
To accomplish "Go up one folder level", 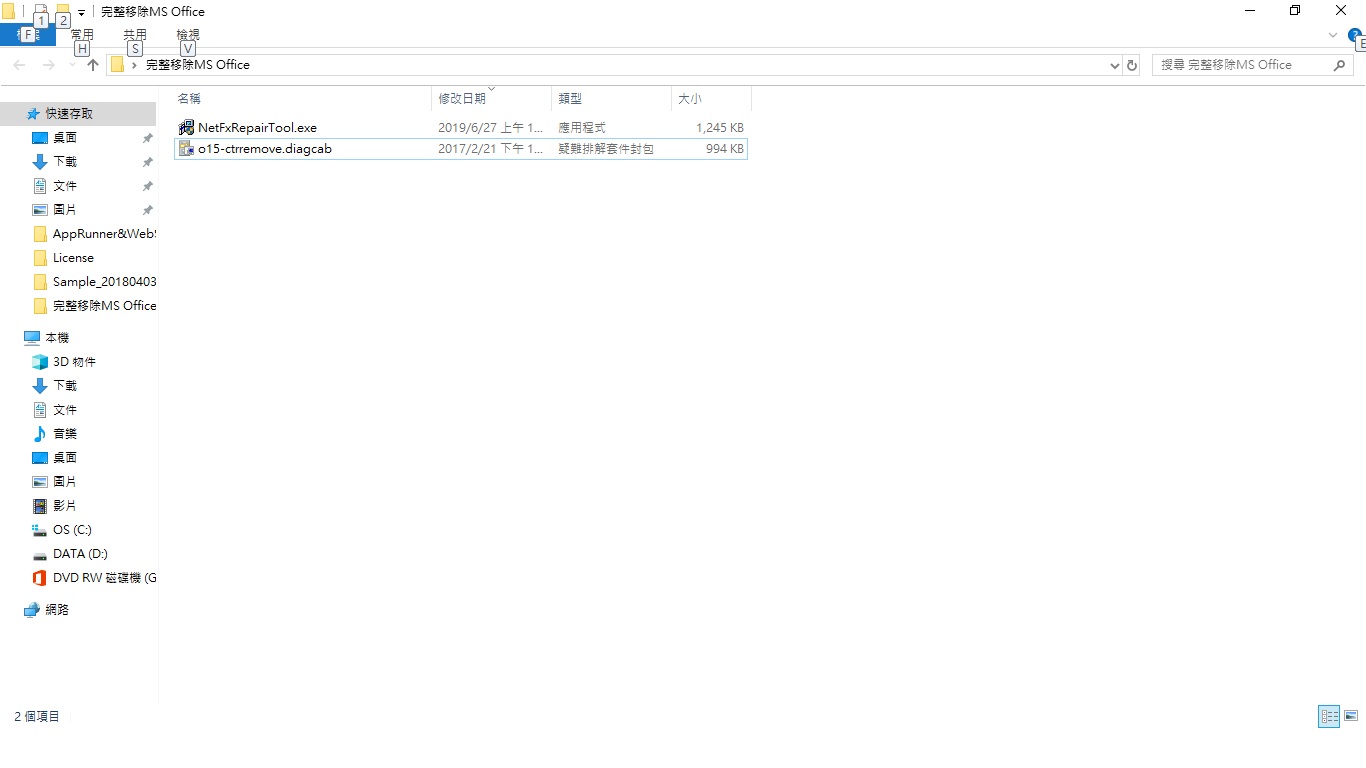I will [x=93, y=65].
